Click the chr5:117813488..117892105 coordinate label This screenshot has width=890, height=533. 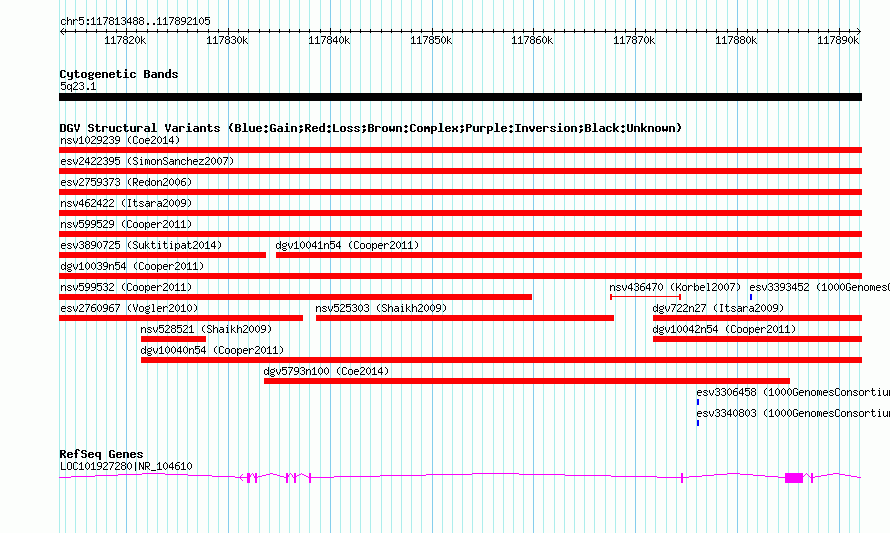pos(135,21)
